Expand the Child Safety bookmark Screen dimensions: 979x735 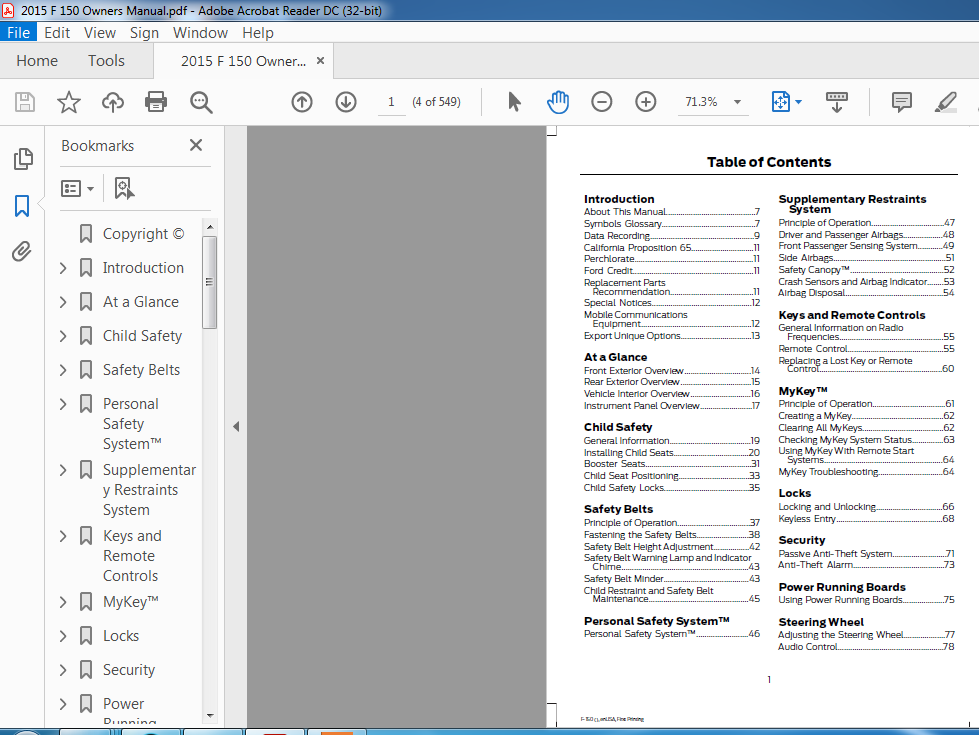(63, 336)
